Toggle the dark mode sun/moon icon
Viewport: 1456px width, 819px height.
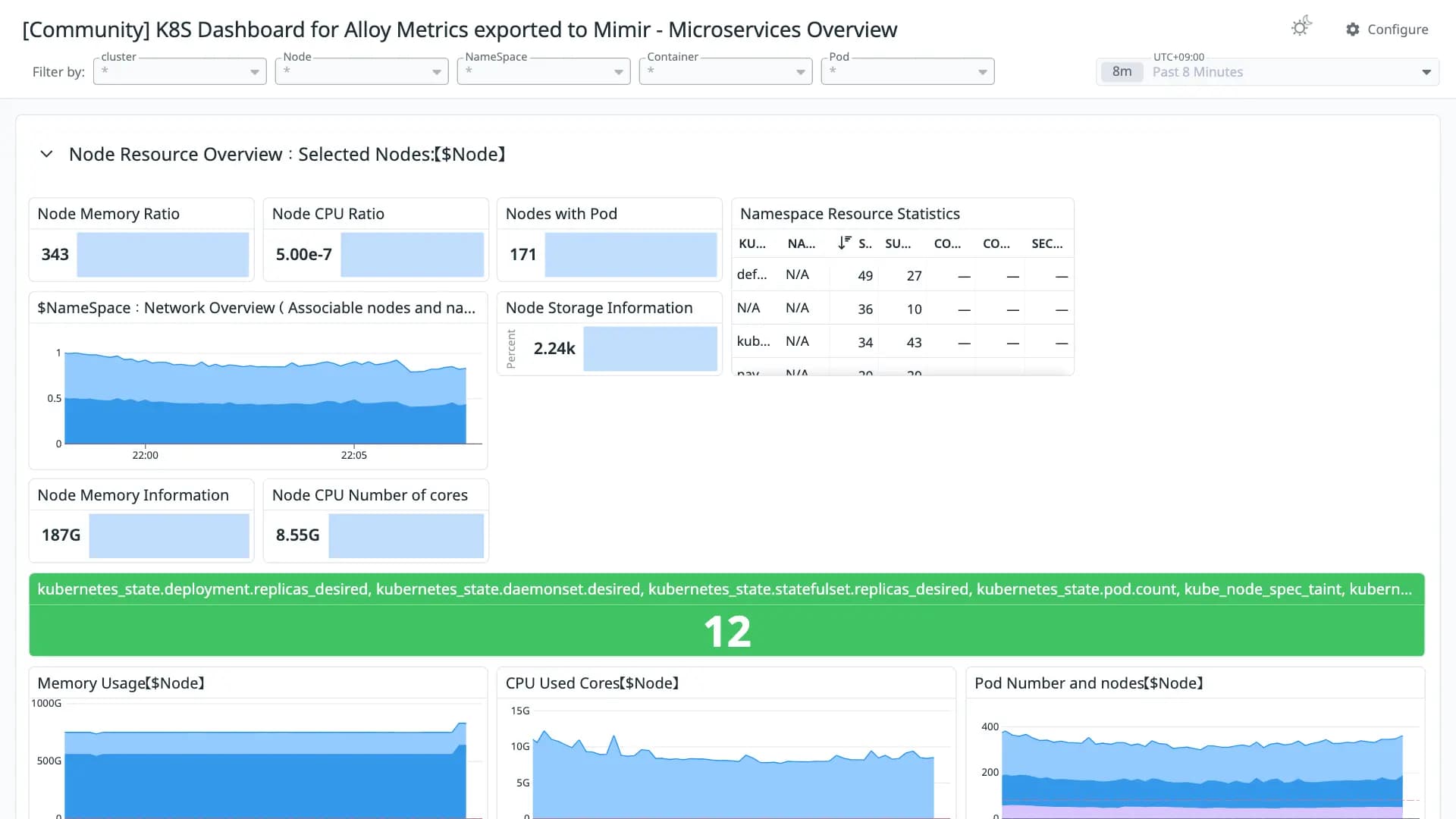tap(1301, 27)
